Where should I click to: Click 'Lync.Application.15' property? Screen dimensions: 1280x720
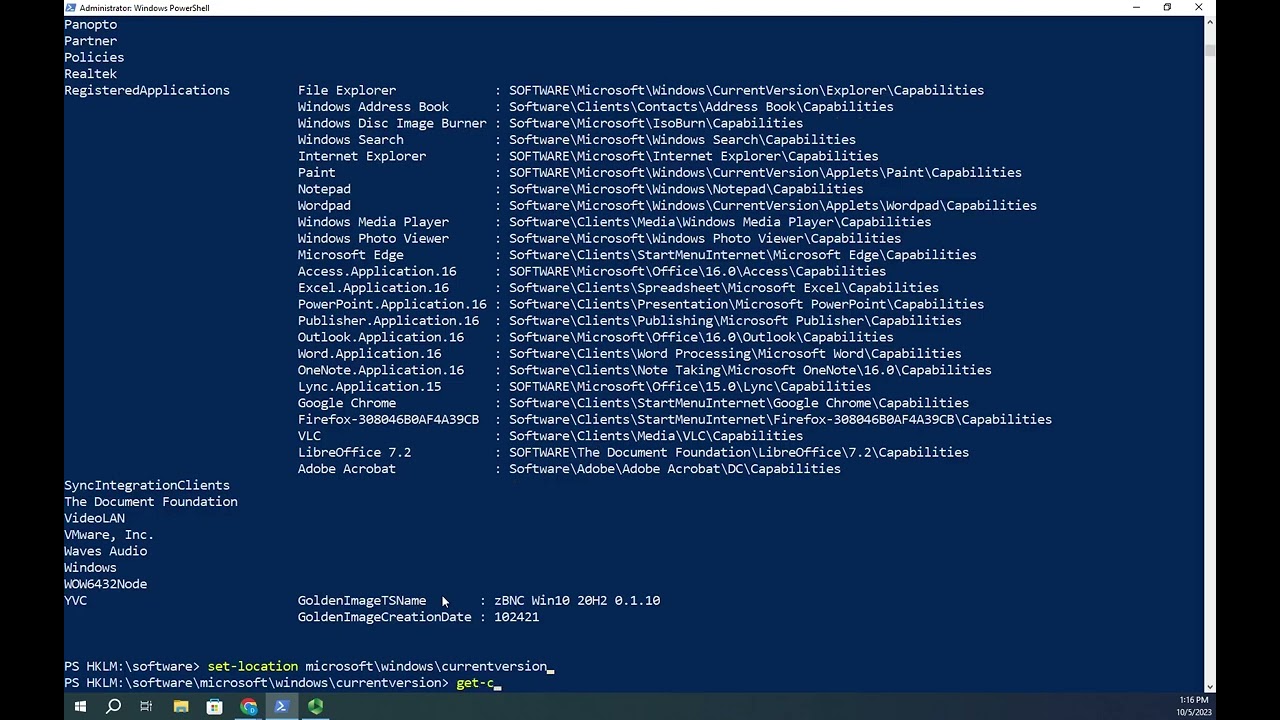coord(369,386)
